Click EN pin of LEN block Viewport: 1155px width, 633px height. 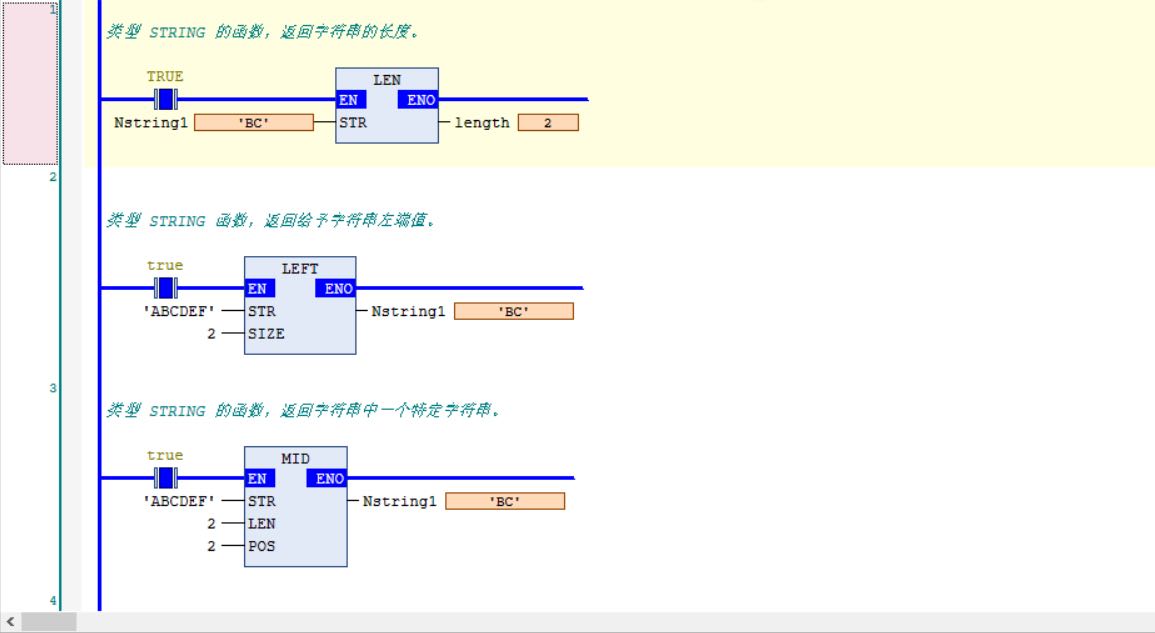(x=351, y=99)
